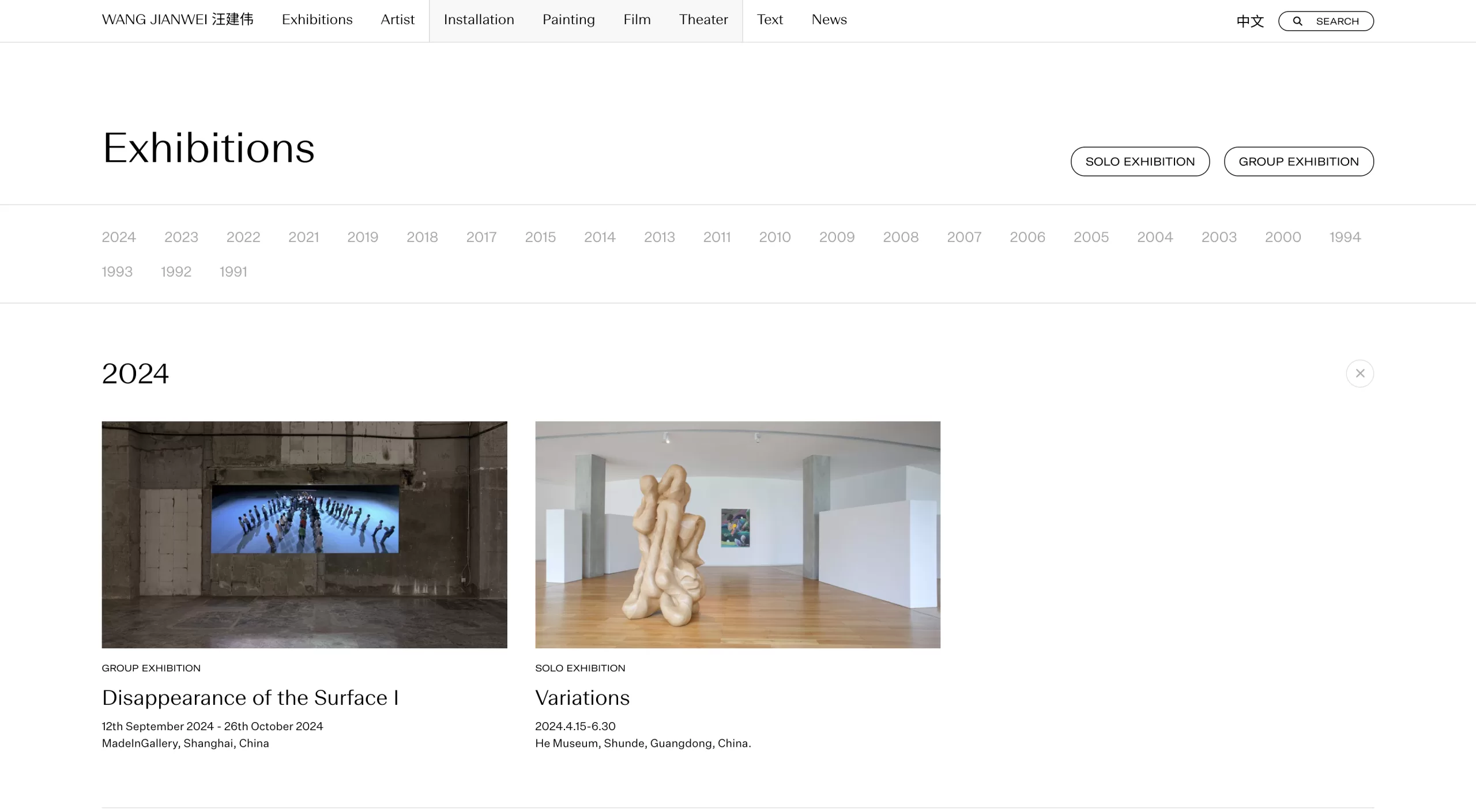
Task: Jump to year 2013
Action: 659,237
